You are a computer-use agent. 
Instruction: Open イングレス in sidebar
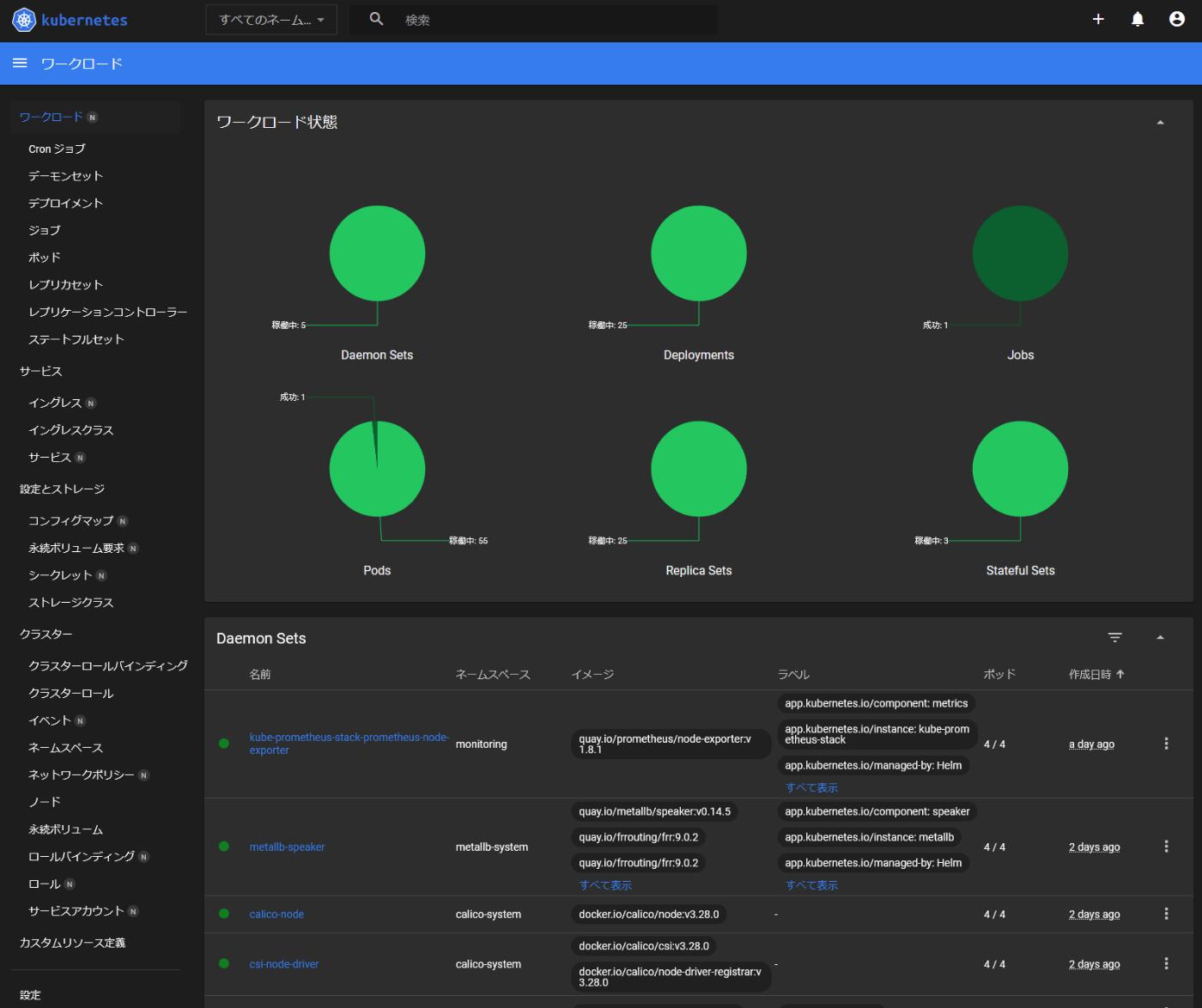pos(55,403)
